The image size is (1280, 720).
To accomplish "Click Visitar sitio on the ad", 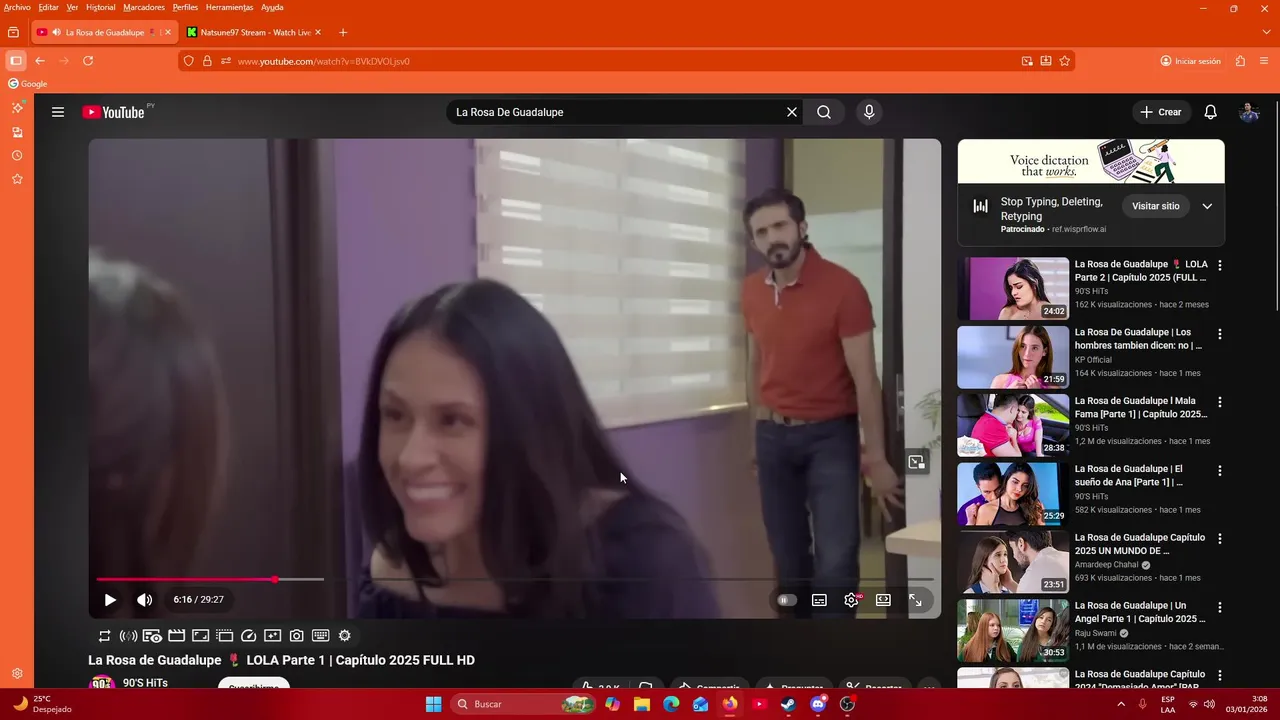I will pyautogui.click(x=1155, y=206).
